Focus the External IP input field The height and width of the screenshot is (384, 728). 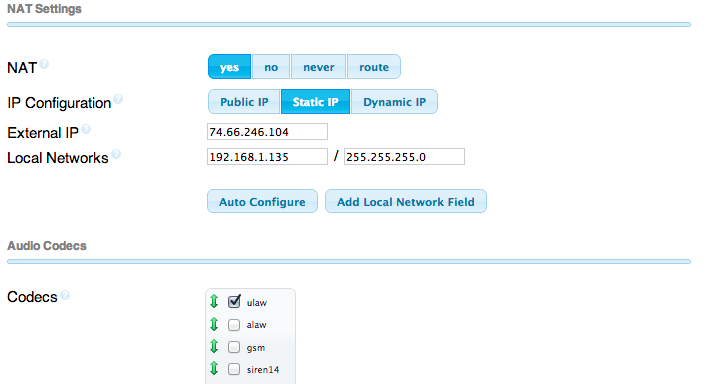267,132
